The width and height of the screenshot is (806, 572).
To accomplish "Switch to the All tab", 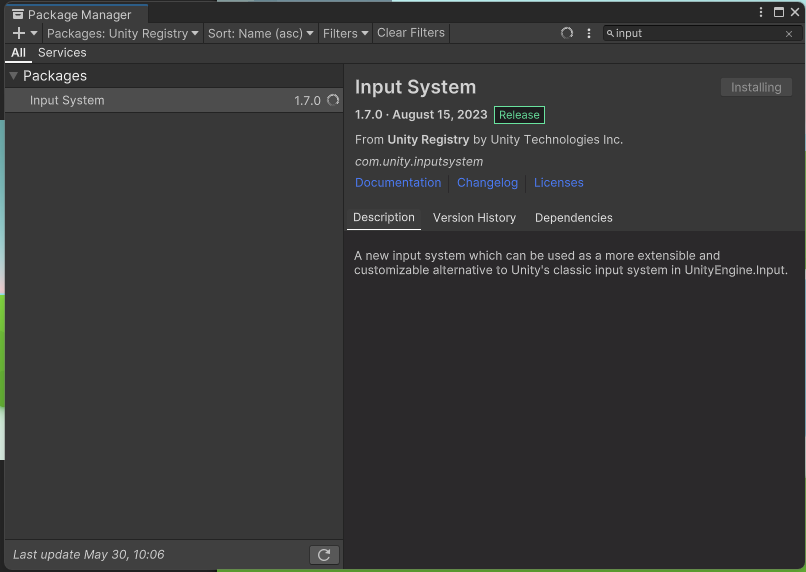I will (18, 52).
